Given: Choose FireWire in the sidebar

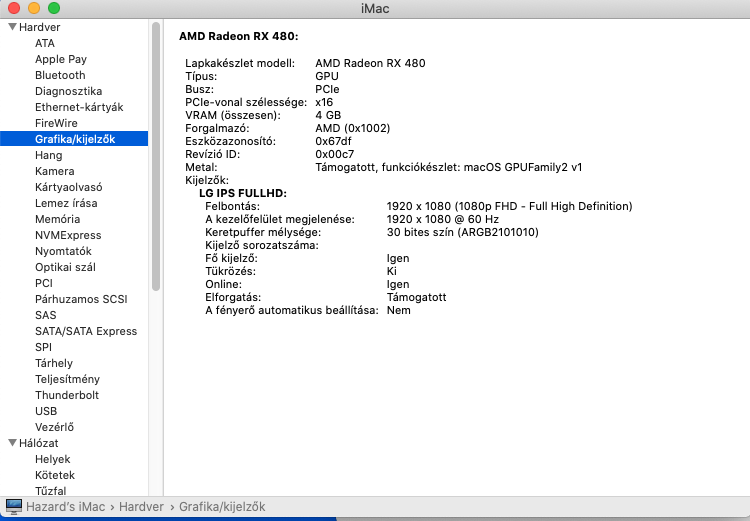Looking at the screenshot, I should click(56, 123).
